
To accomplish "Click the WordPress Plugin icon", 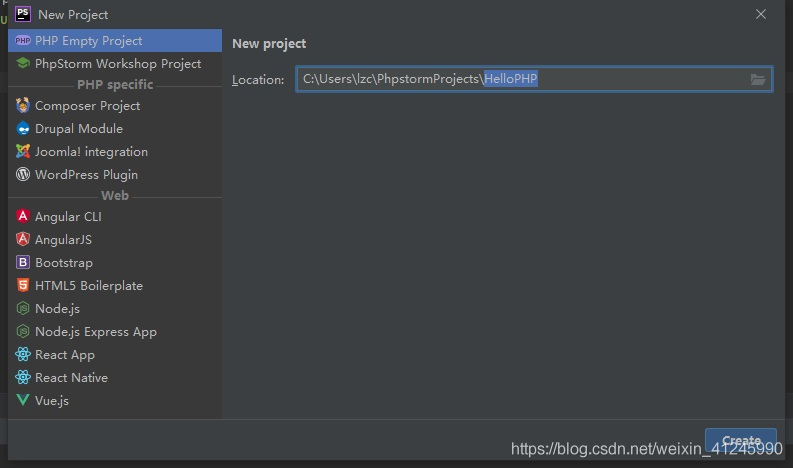I will (x=23, y=175).
